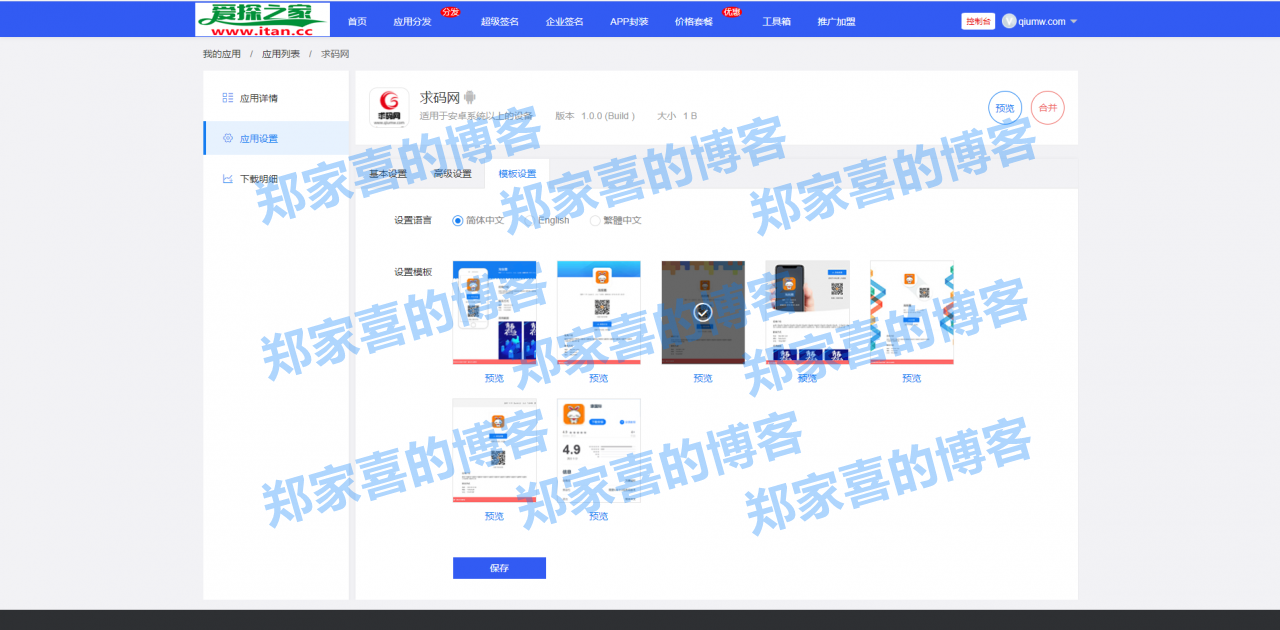Open APP封装 in the top navigation

point(629,21)
